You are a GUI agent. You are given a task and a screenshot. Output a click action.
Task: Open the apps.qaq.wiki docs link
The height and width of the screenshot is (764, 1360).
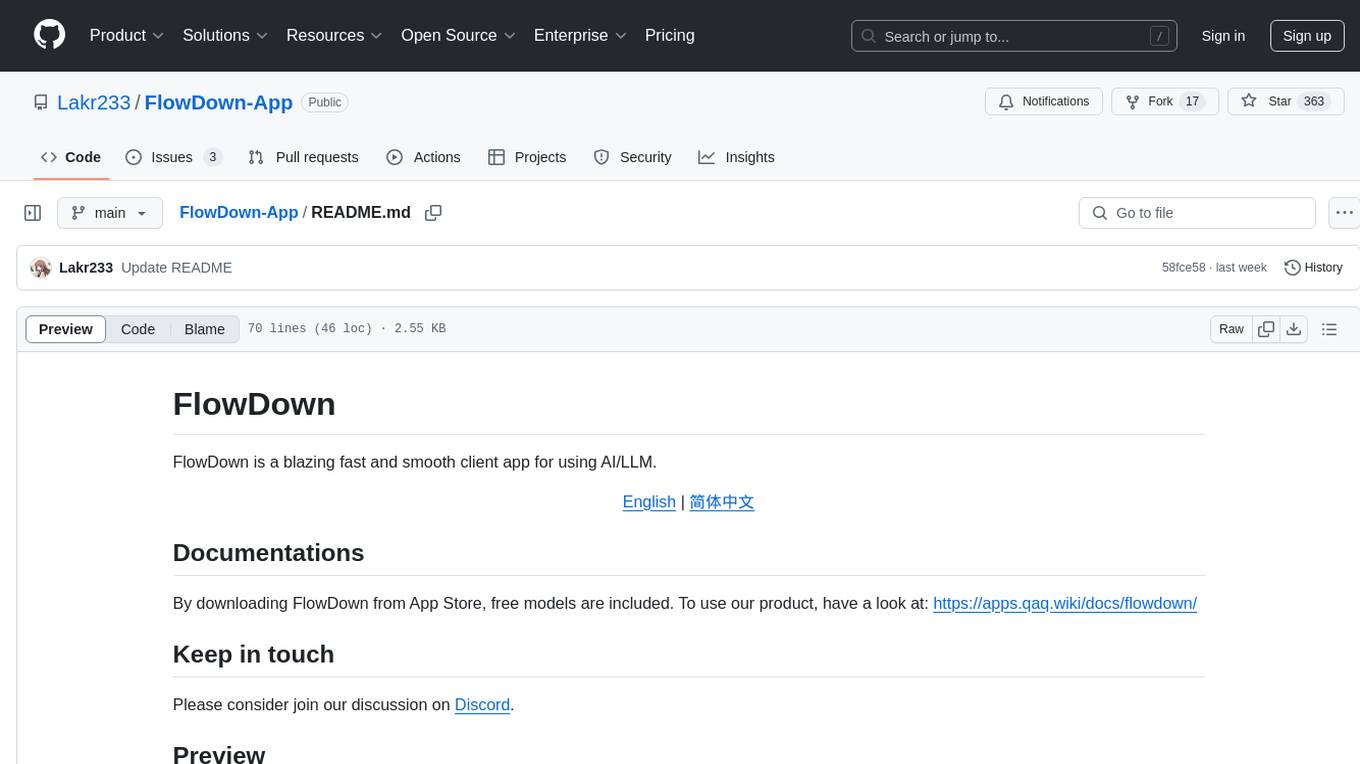pyautogui.click(x=1065, y=603)
